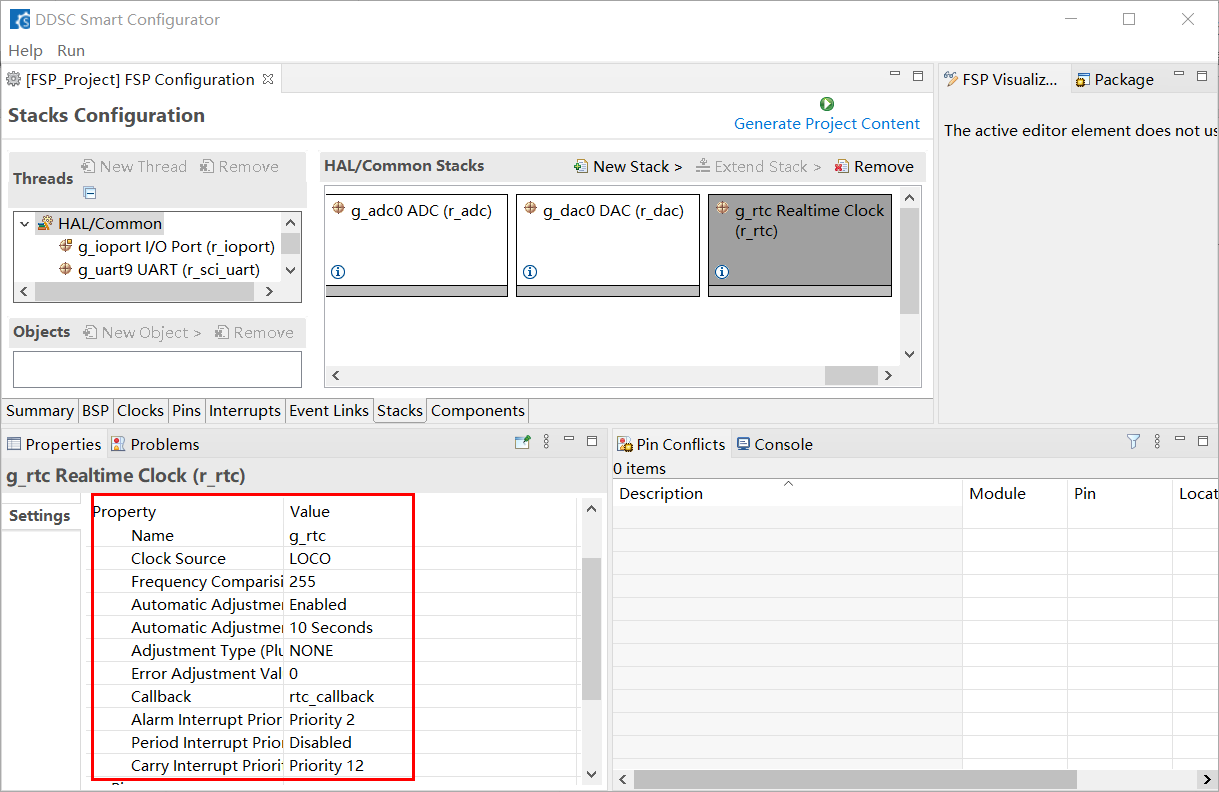Click the pin-to-selection icon in Properties toolbar
Screen dimensions: 1219x792
click(522, 441)
